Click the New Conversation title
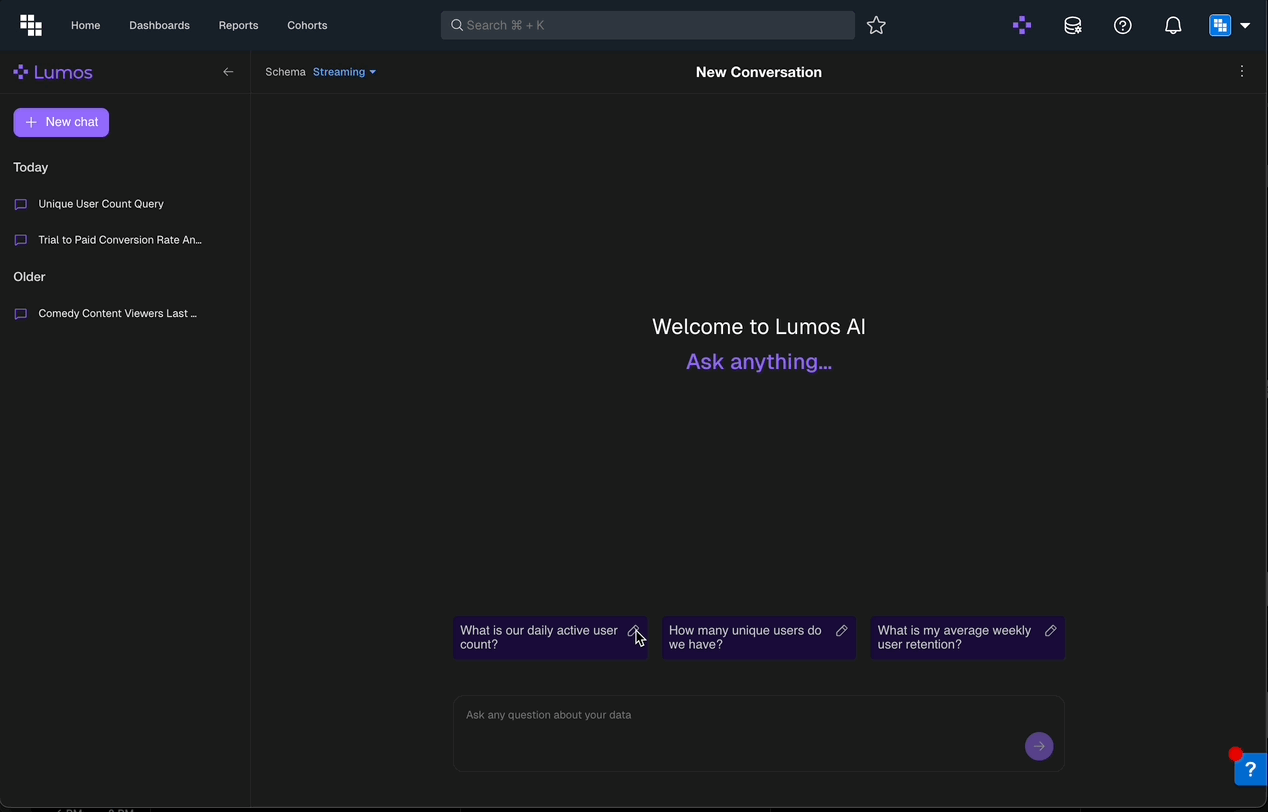The width and height of the screenshot is (1268, 812). coord(759,72)
